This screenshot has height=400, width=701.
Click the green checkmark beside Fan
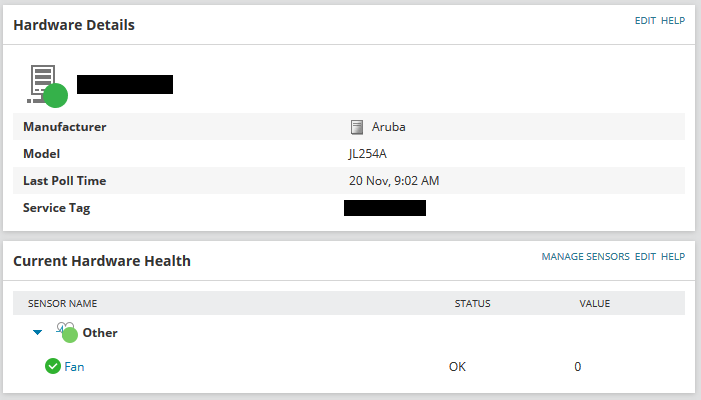coord(53,367)
